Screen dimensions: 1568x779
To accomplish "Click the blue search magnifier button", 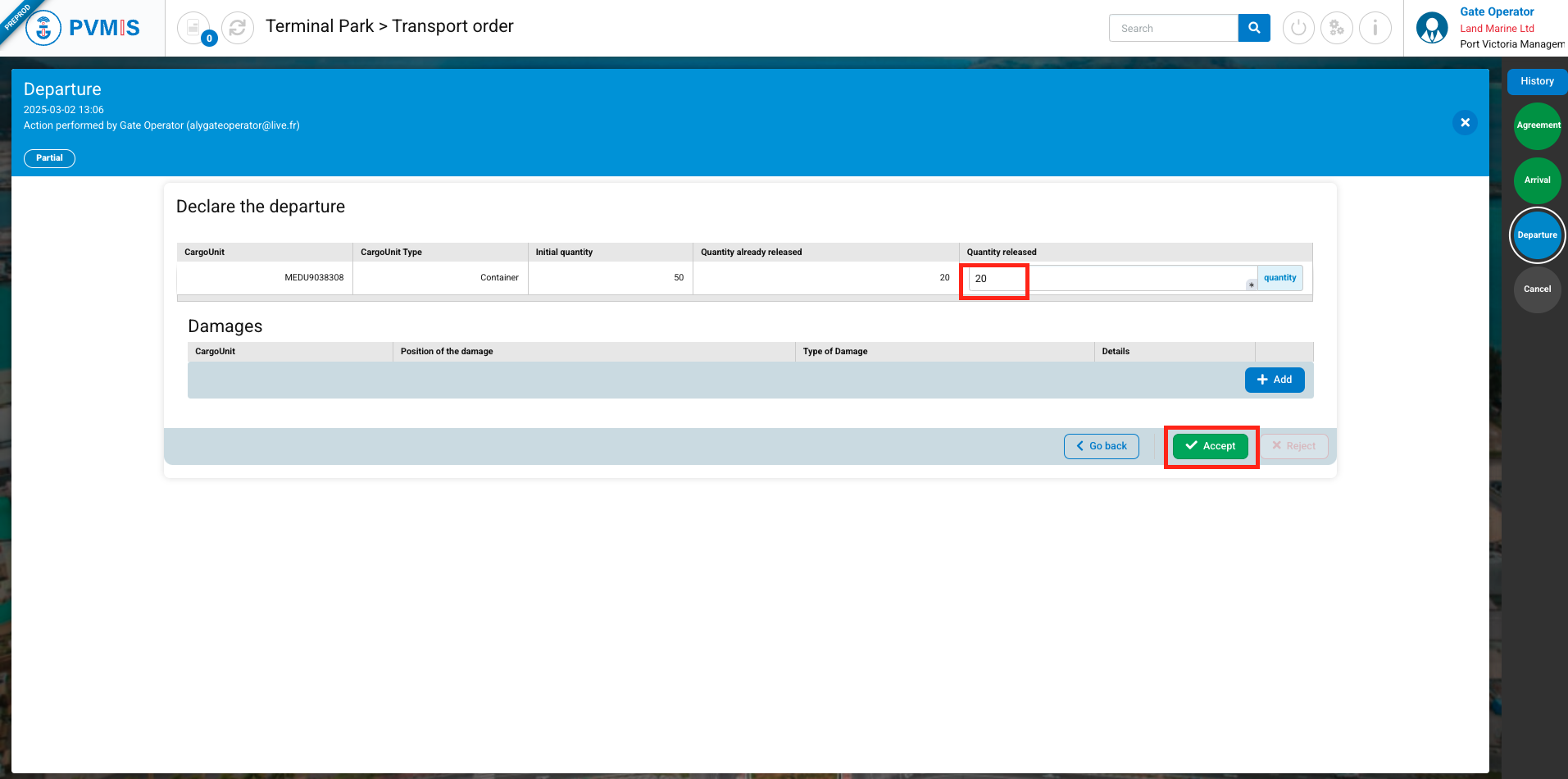I will (x=1253, y=28).
